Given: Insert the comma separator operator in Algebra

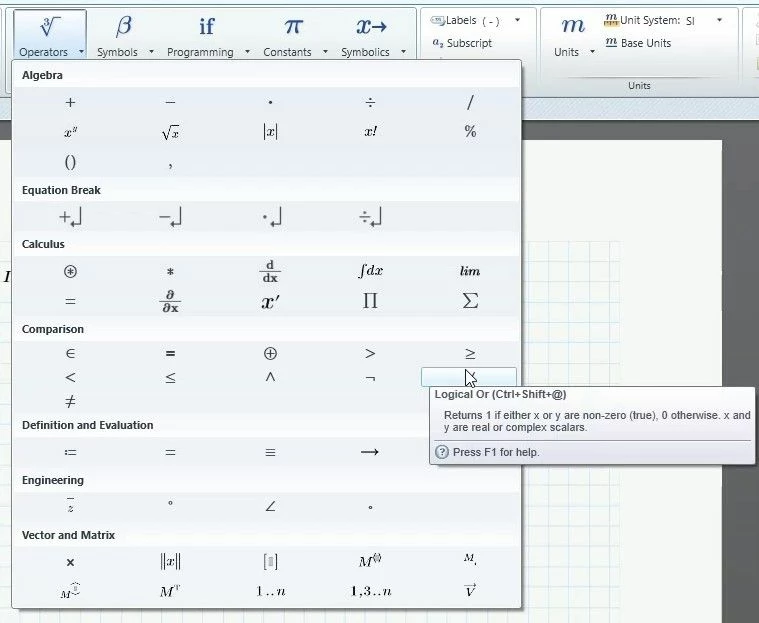Looking at the screenshot, I should (170, 166).
